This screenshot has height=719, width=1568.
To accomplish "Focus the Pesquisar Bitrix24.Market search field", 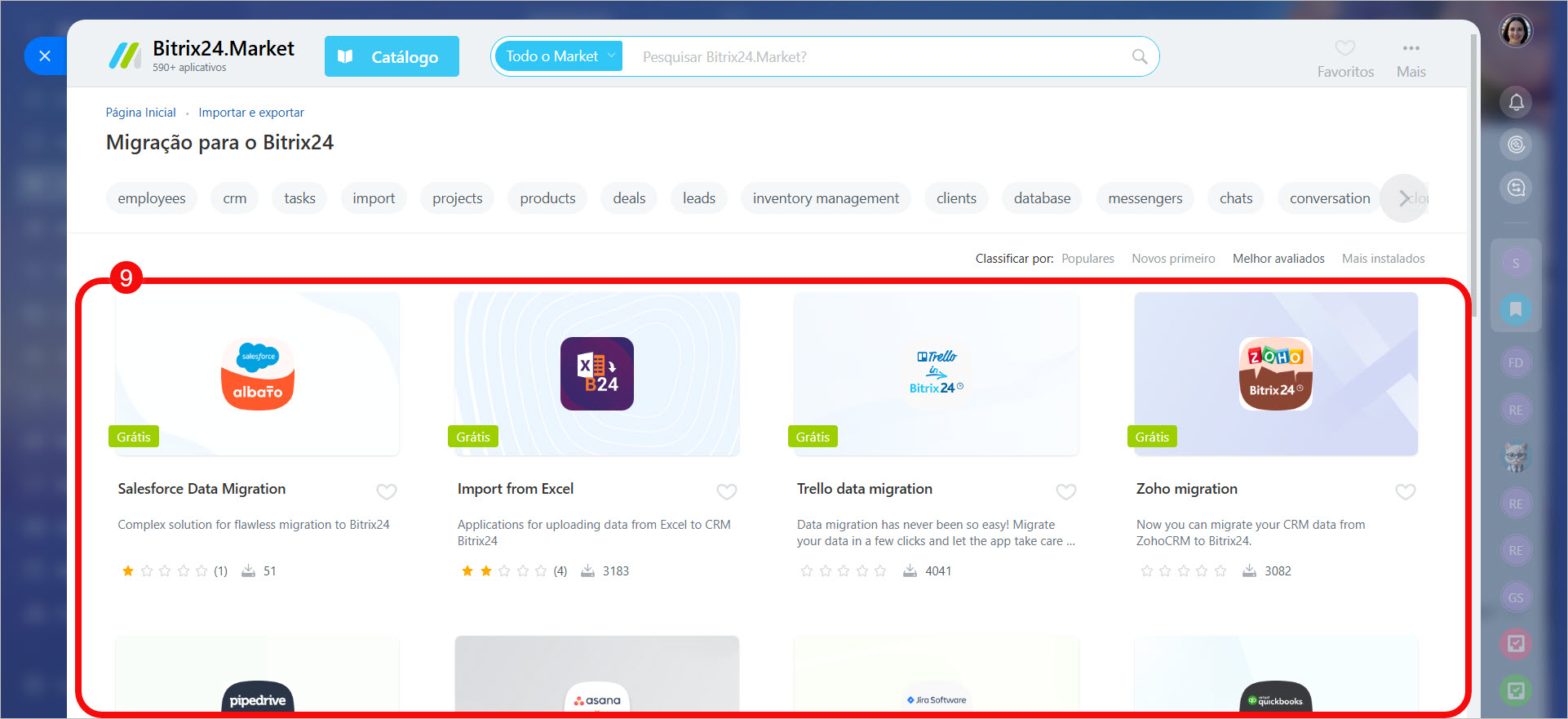I will point(877,56).
